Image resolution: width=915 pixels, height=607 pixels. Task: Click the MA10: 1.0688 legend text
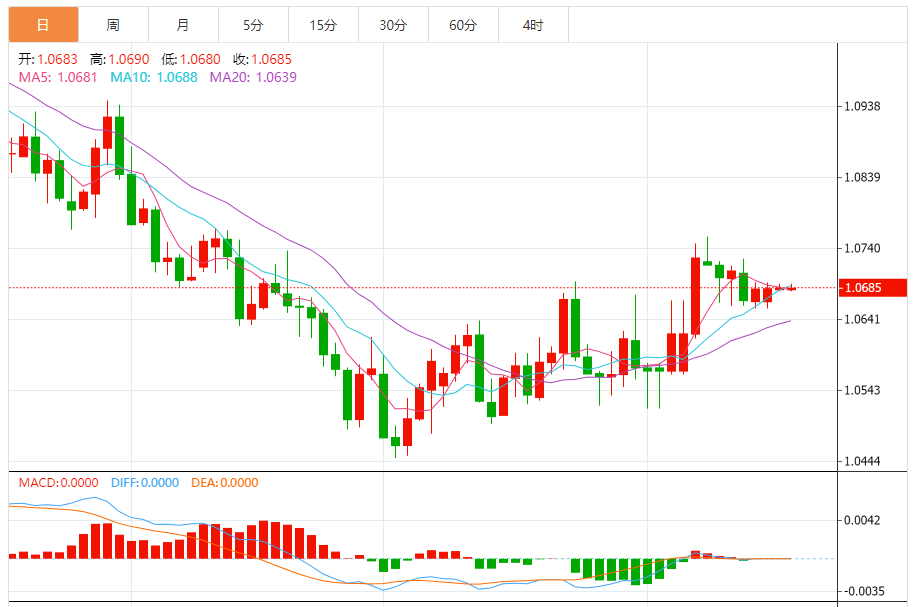coord(154,77)
